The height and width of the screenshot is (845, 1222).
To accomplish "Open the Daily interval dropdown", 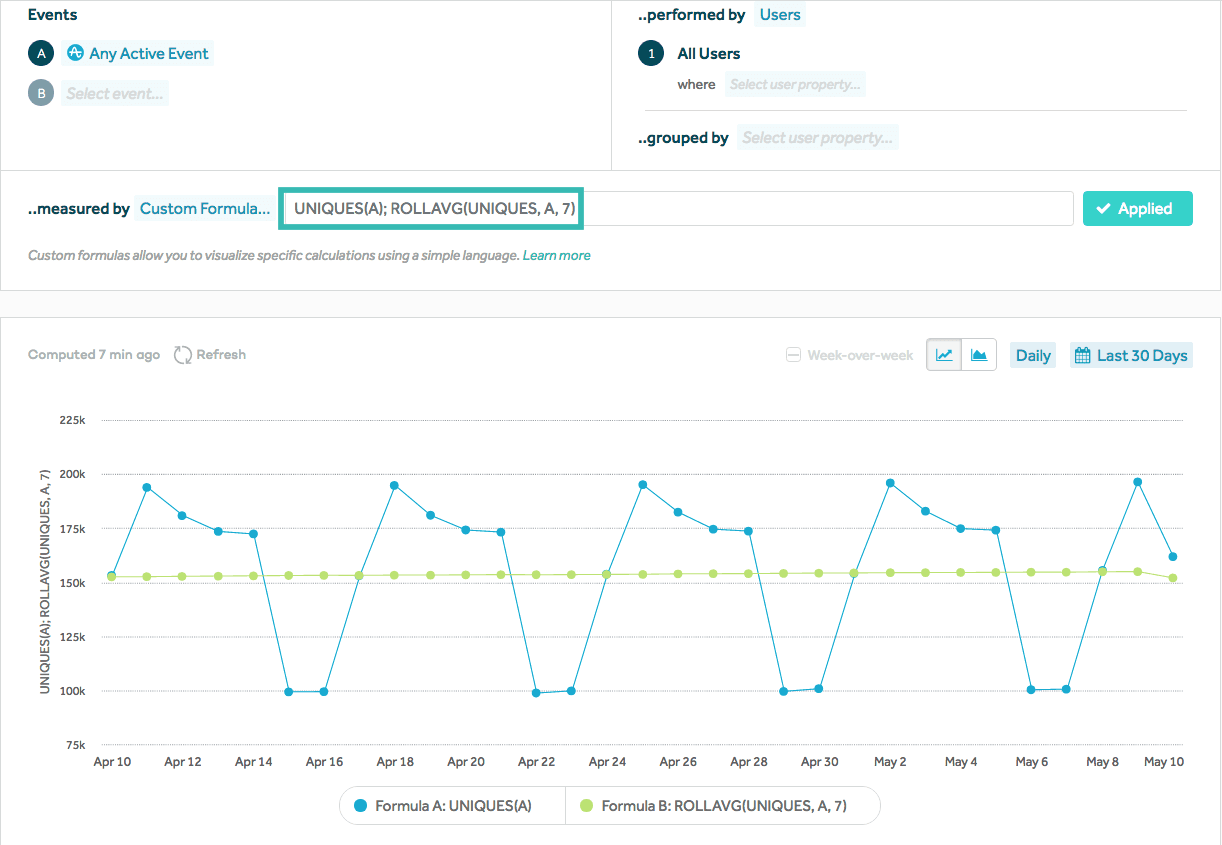I will (x=1033, y=355).
